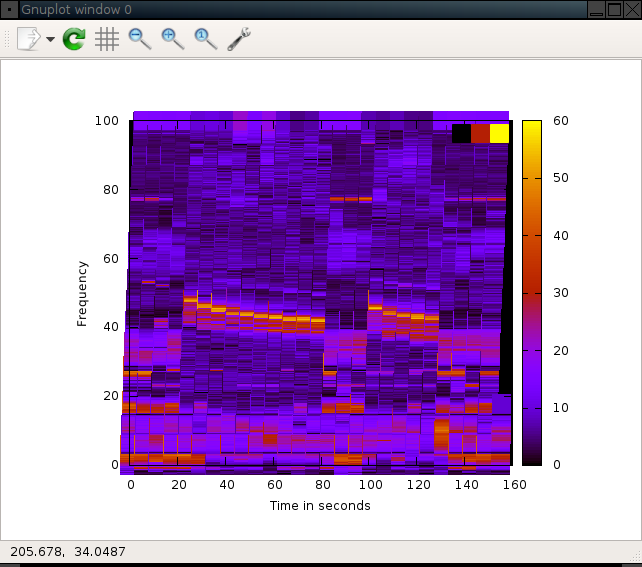Screen dimensions: 642x567
Task: Apply previous zoom with minus magnifier
Action: 140,39
